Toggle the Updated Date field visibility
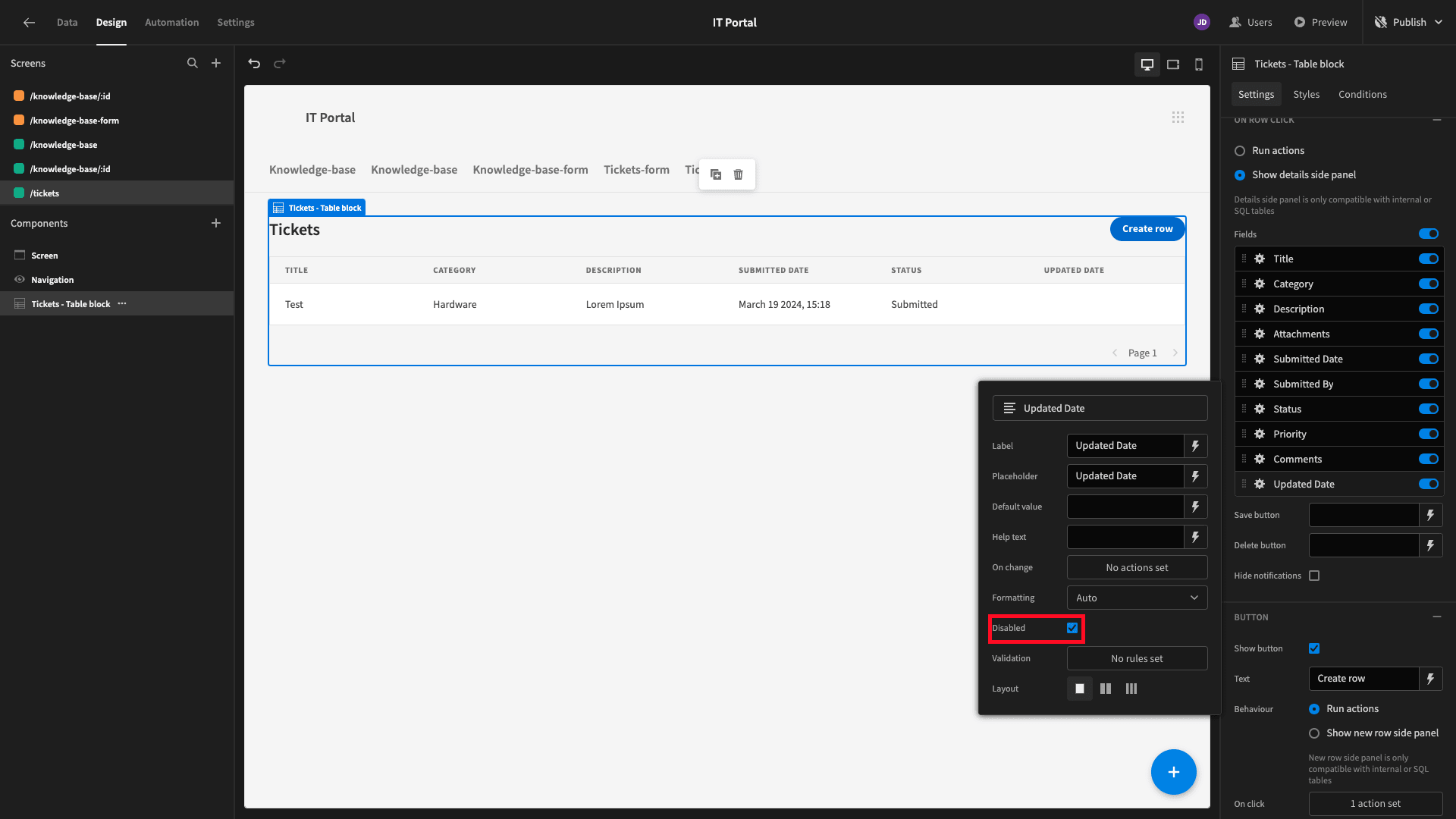The height and width of the screenshot is (819, 1456). [1429, 484]
